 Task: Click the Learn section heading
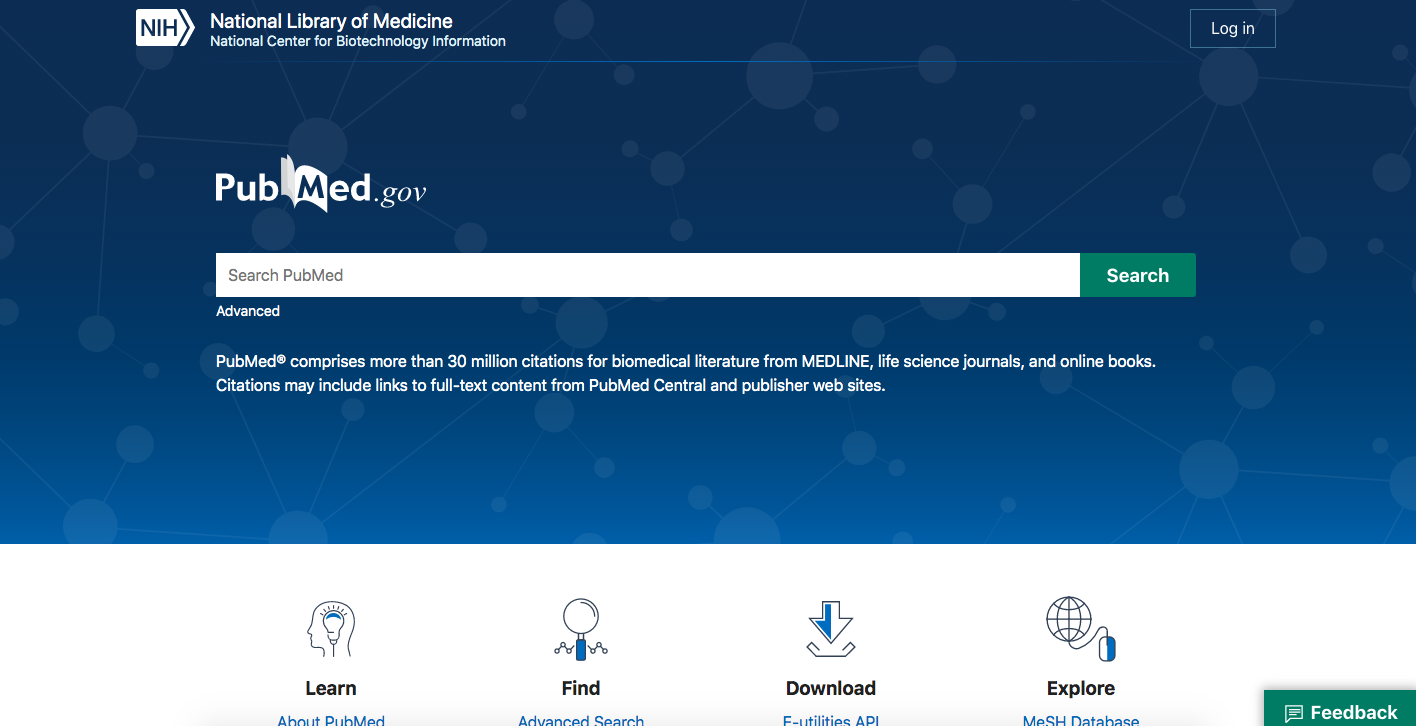331,688
